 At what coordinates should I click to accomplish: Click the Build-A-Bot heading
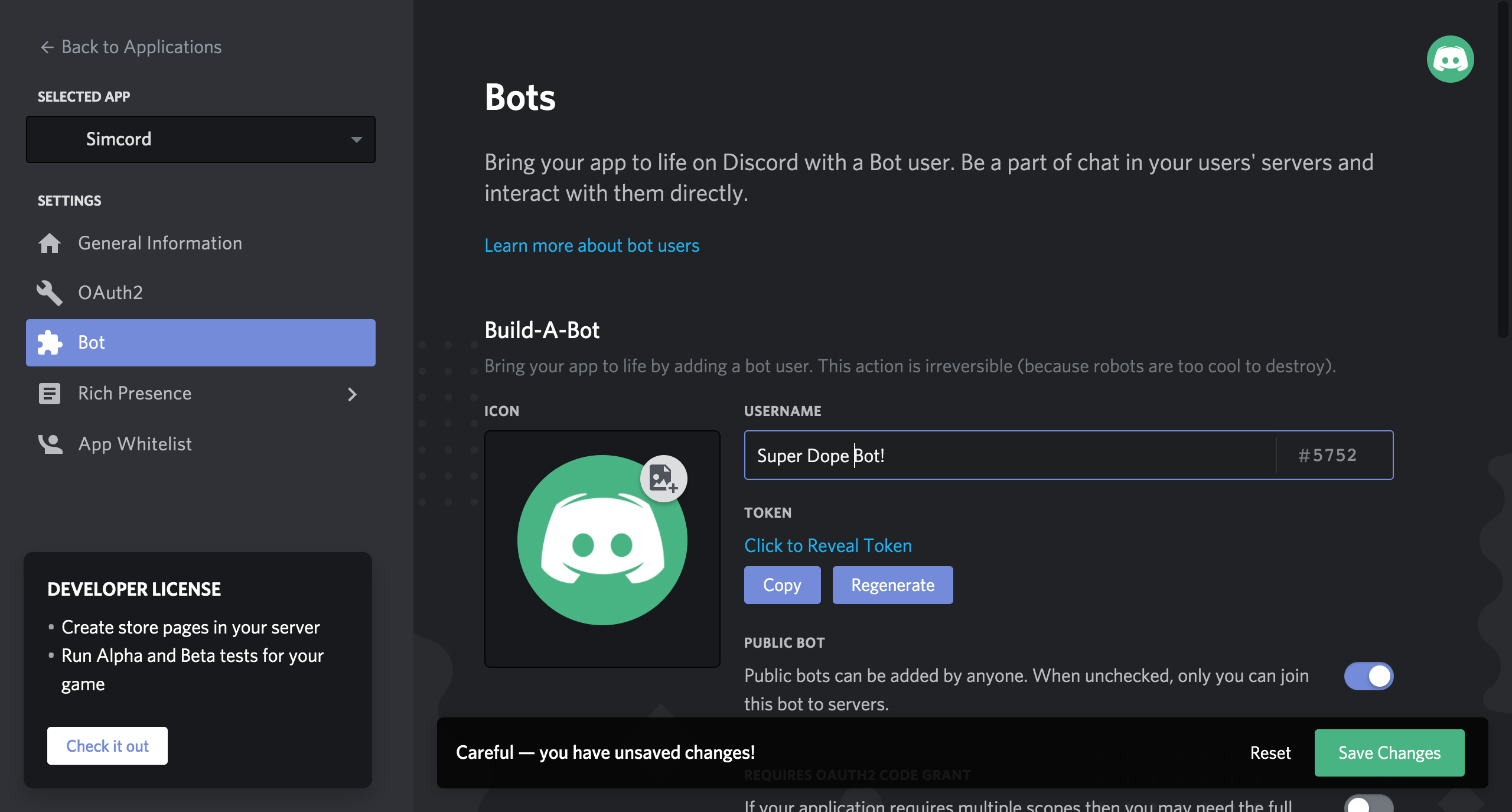click(542, 330)
